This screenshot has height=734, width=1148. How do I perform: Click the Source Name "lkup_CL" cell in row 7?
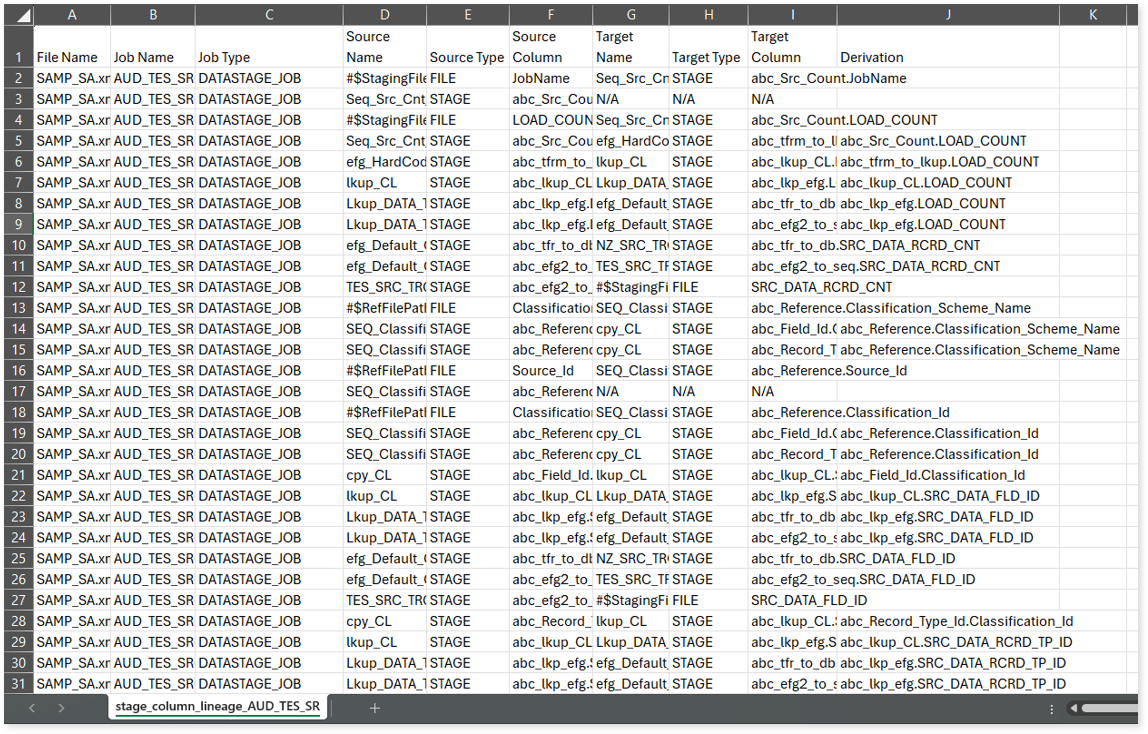384,183
